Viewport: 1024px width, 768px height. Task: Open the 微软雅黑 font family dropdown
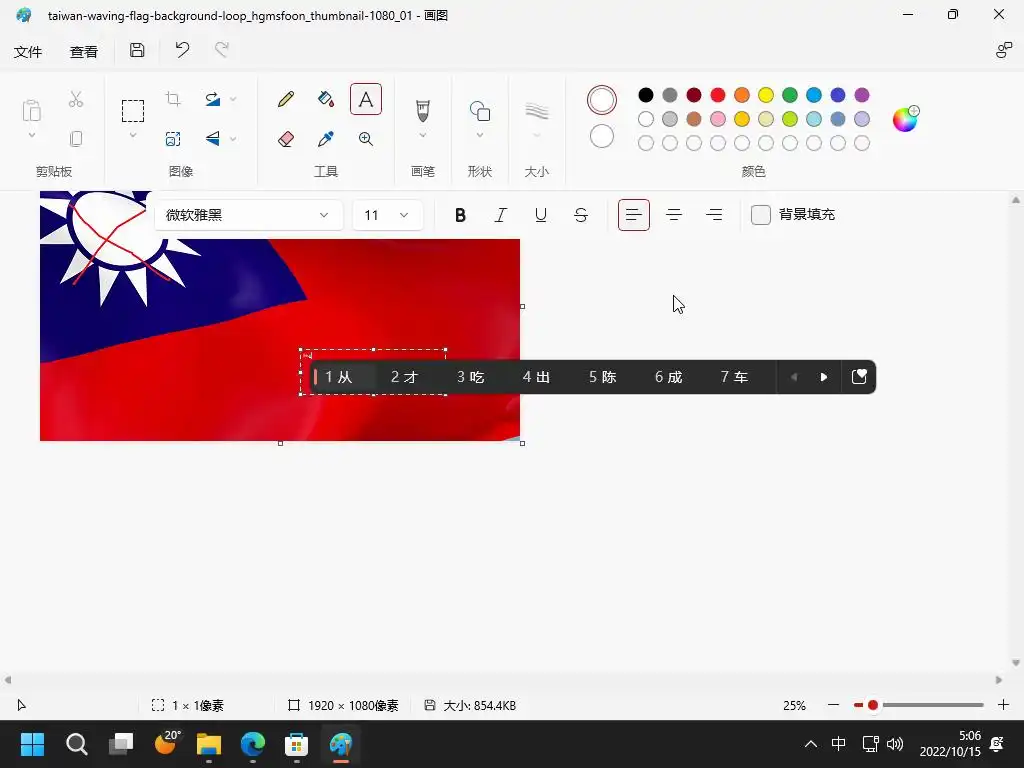(x=249, y=215)
